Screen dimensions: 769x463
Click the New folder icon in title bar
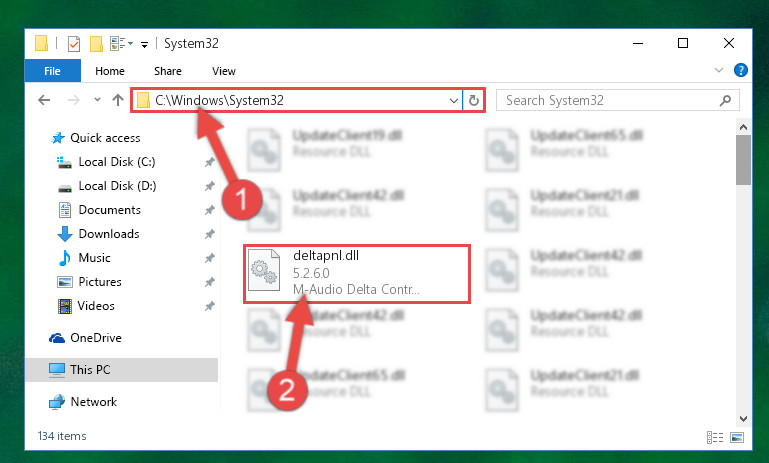96,44
